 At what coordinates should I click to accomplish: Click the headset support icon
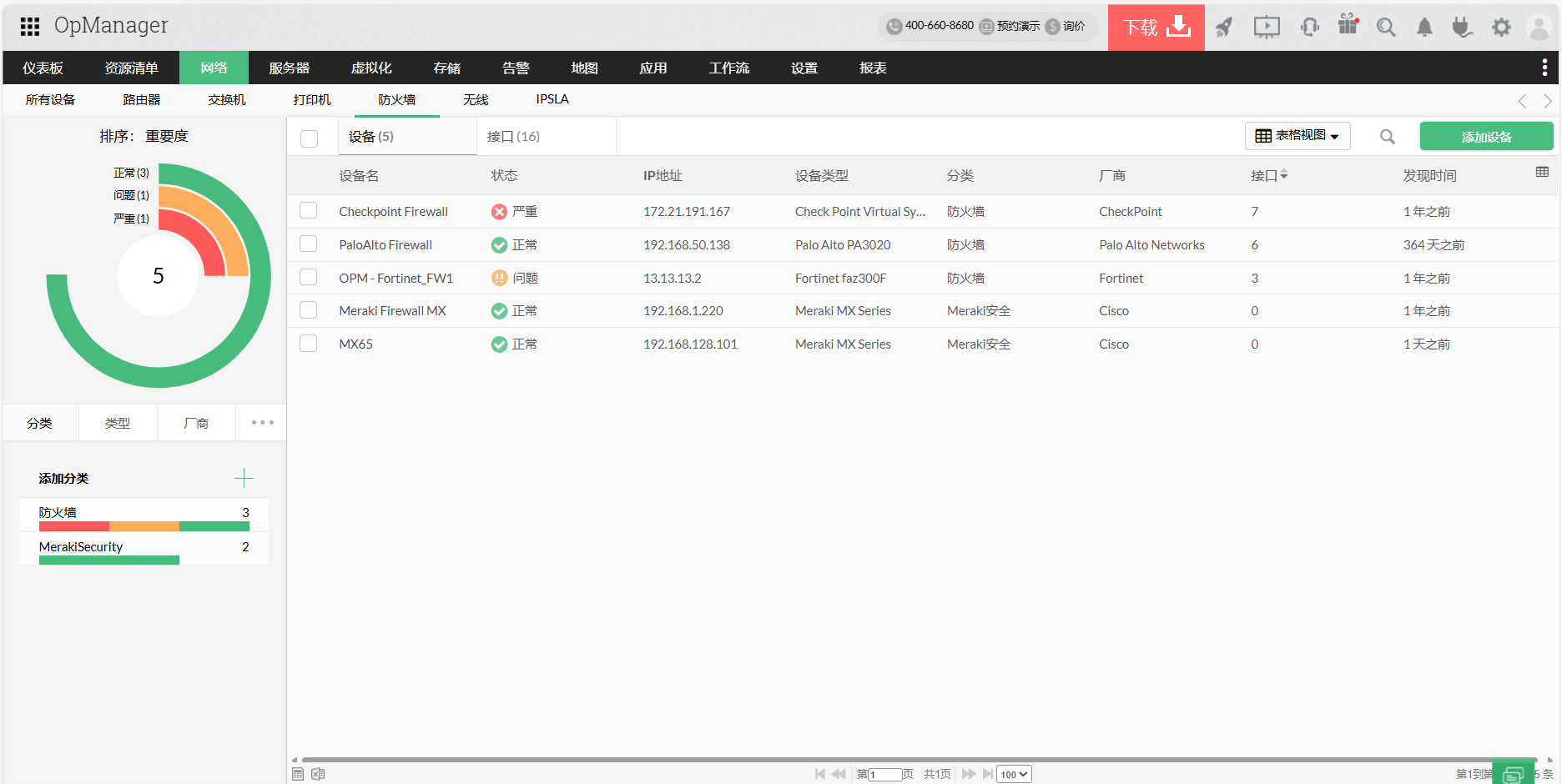coord(1310,28)
